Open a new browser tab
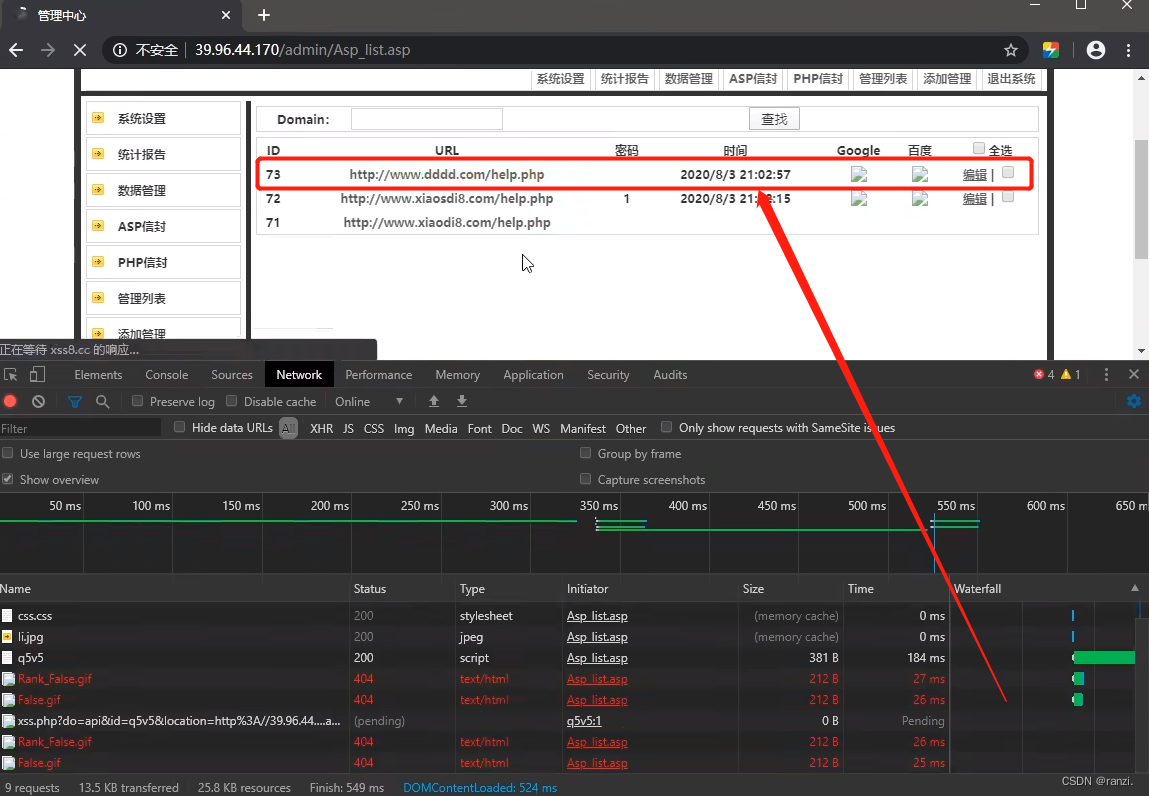This screenshot has height=796, width=1149. [x=264, y=15]
